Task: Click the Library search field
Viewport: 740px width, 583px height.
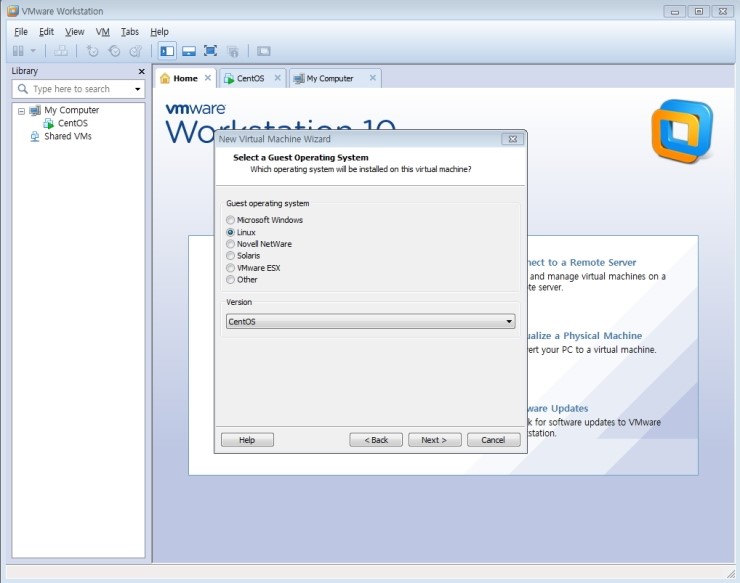Action: pos(78,89)
